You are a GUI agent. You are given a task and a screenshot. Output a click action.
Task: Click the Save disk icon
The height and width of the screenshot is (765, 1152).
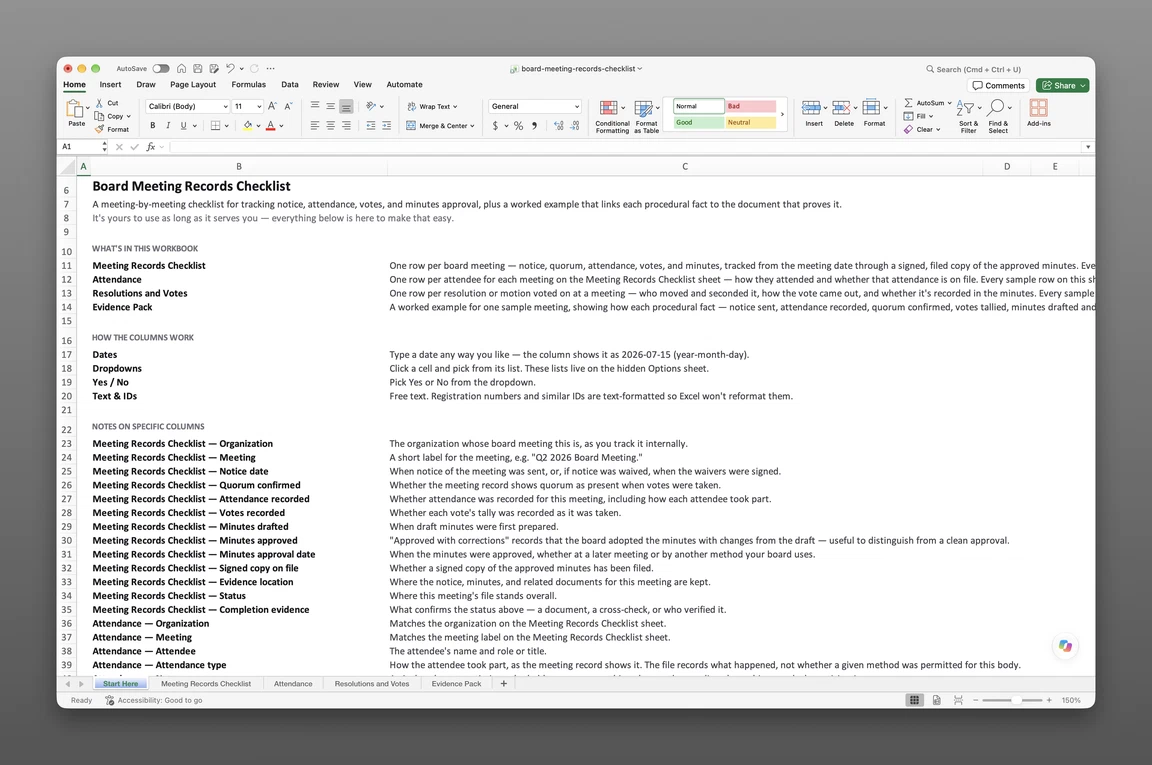pyautogui.click(x=198, y=68)
